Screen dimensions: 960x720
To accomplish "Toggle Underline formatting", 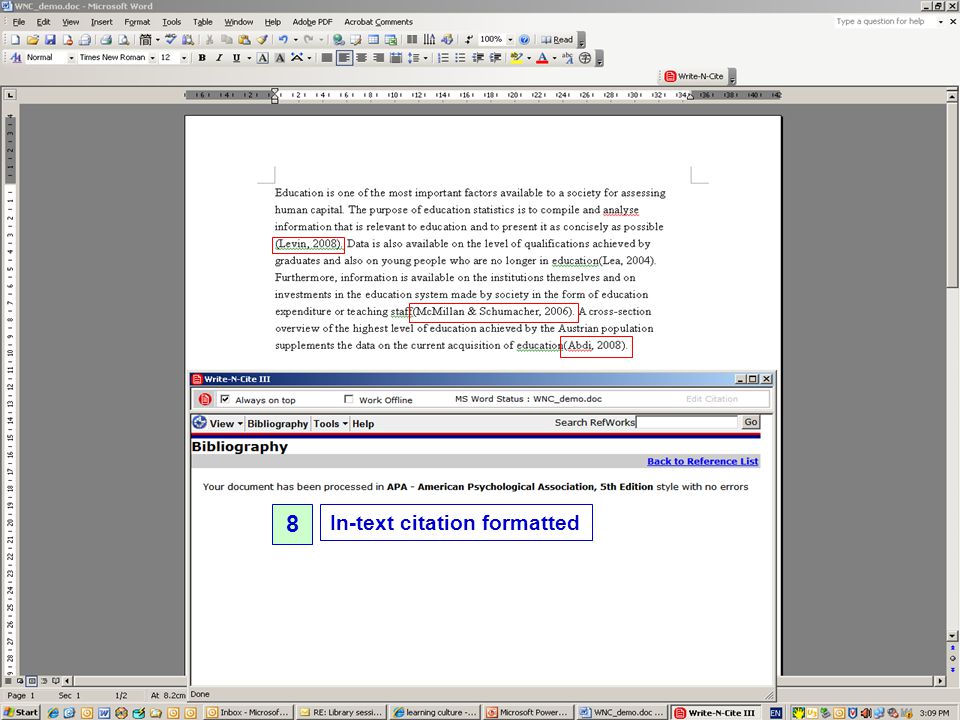I will pos(236,58).
